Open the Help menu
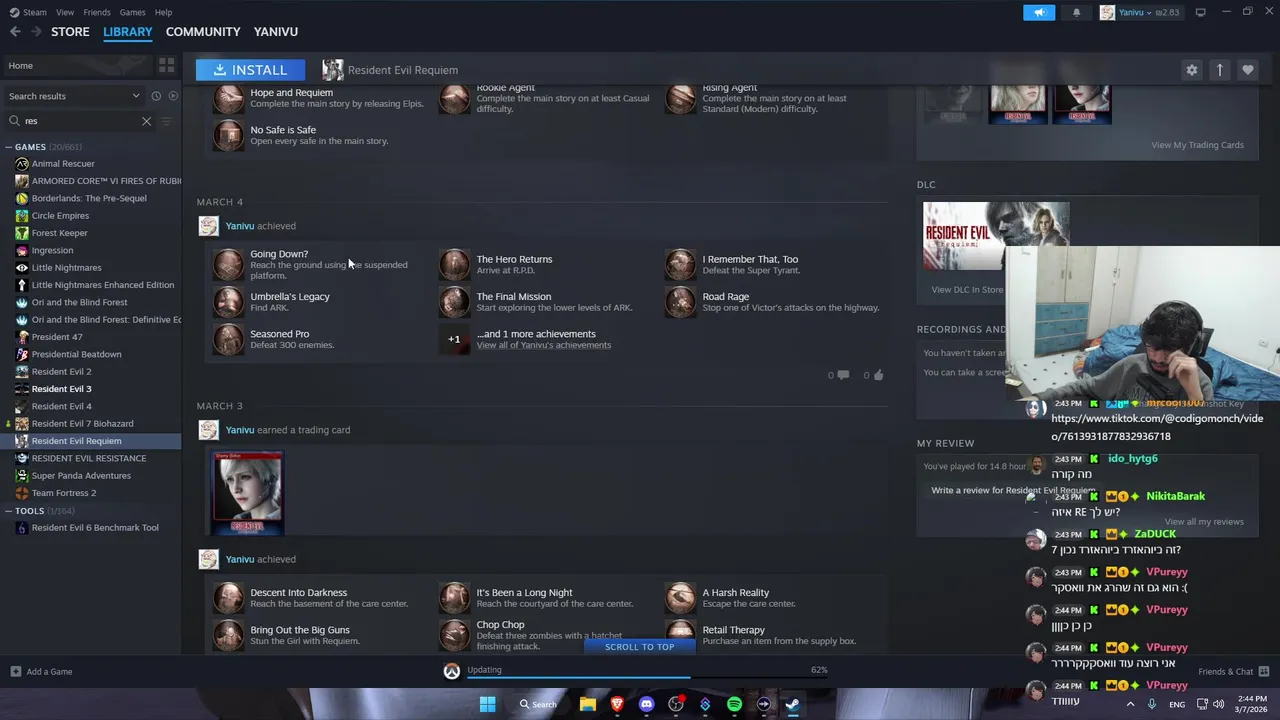 tap(163, 12)
